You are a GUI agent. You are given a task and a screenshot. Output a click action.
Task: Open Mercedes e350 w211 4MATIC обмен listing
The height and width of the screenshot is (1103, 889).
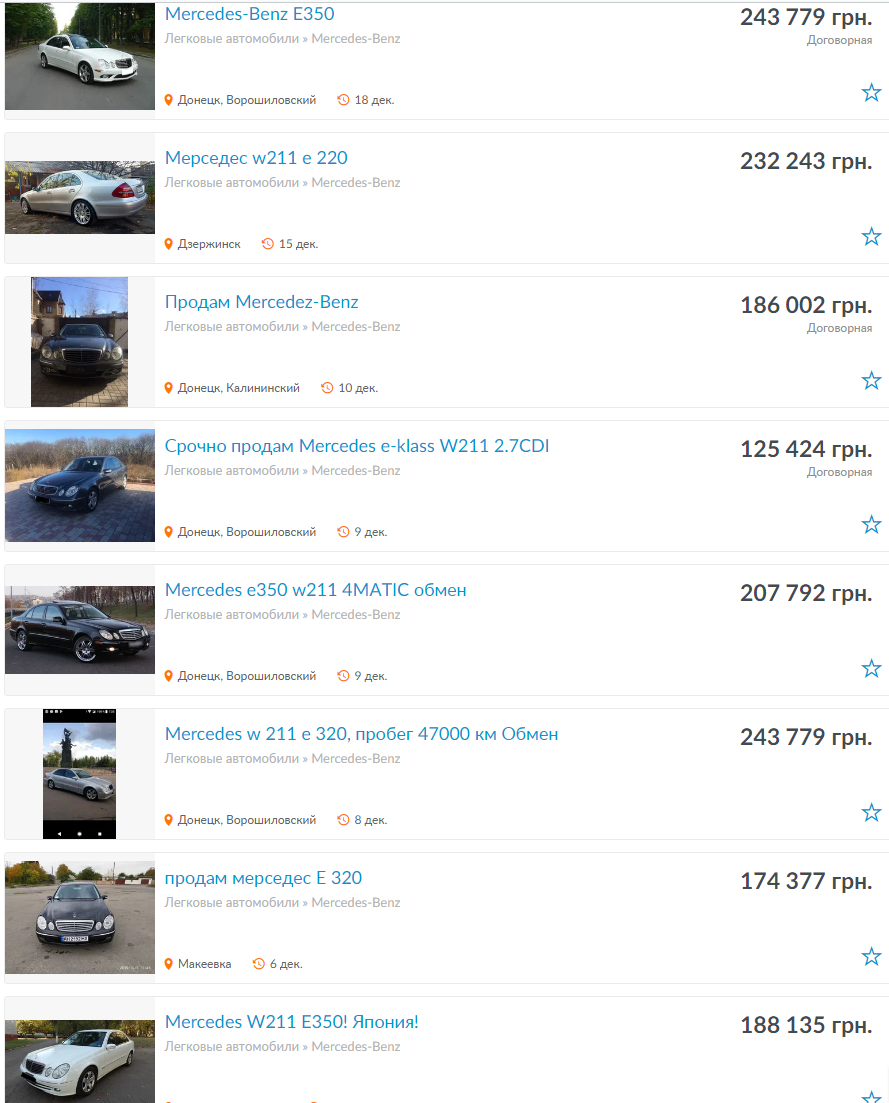coord(315,589)
